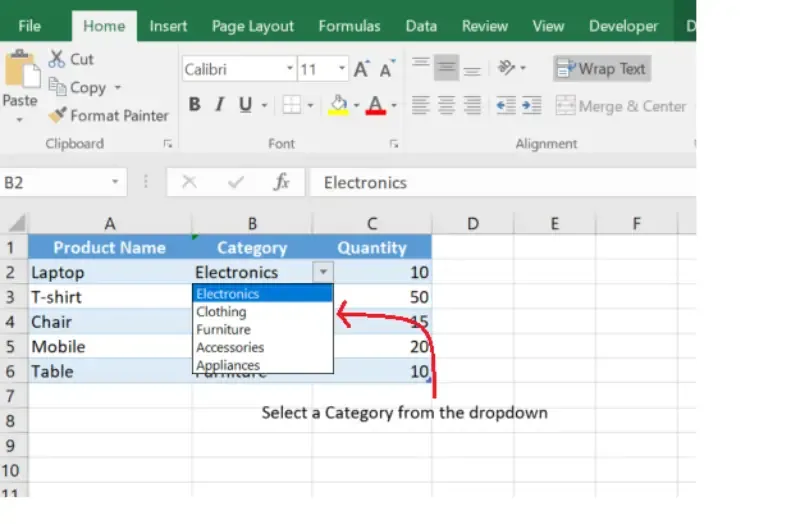
Task: Switch to the View tab
Action: [x=548, y=26]
